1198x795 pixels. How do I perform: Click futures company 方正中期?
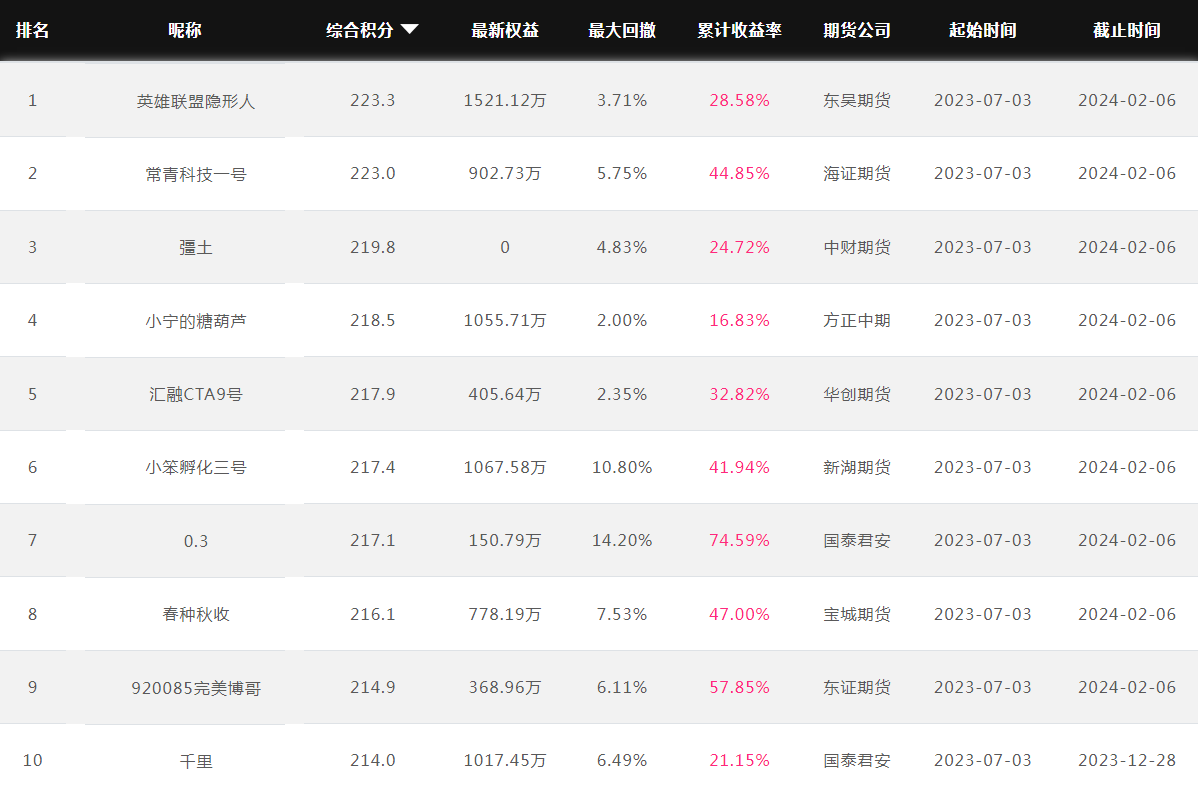pyautogui.click(x=856, y=320)
